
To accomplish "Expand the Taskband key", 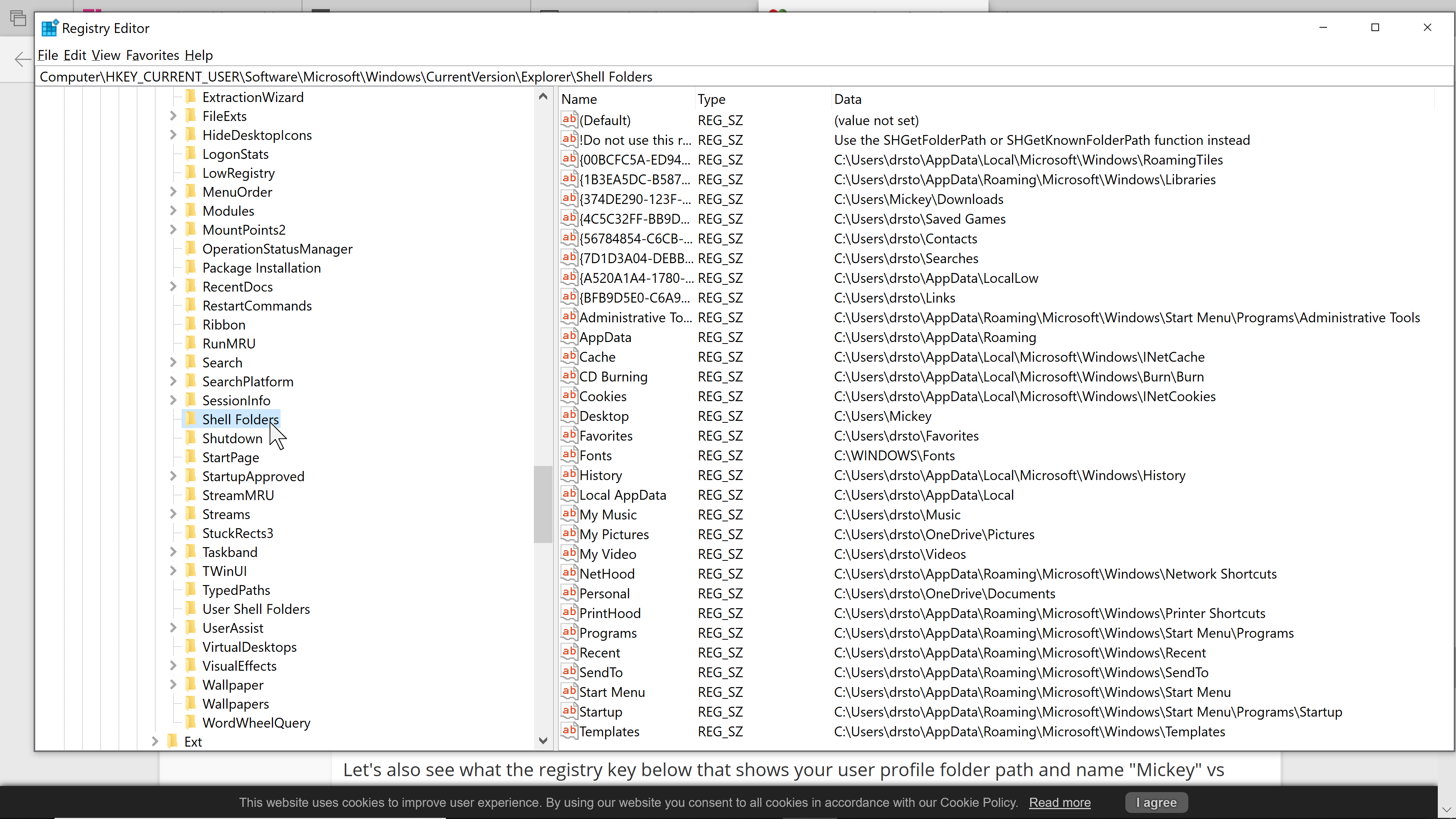I will [x=174, y=552].
